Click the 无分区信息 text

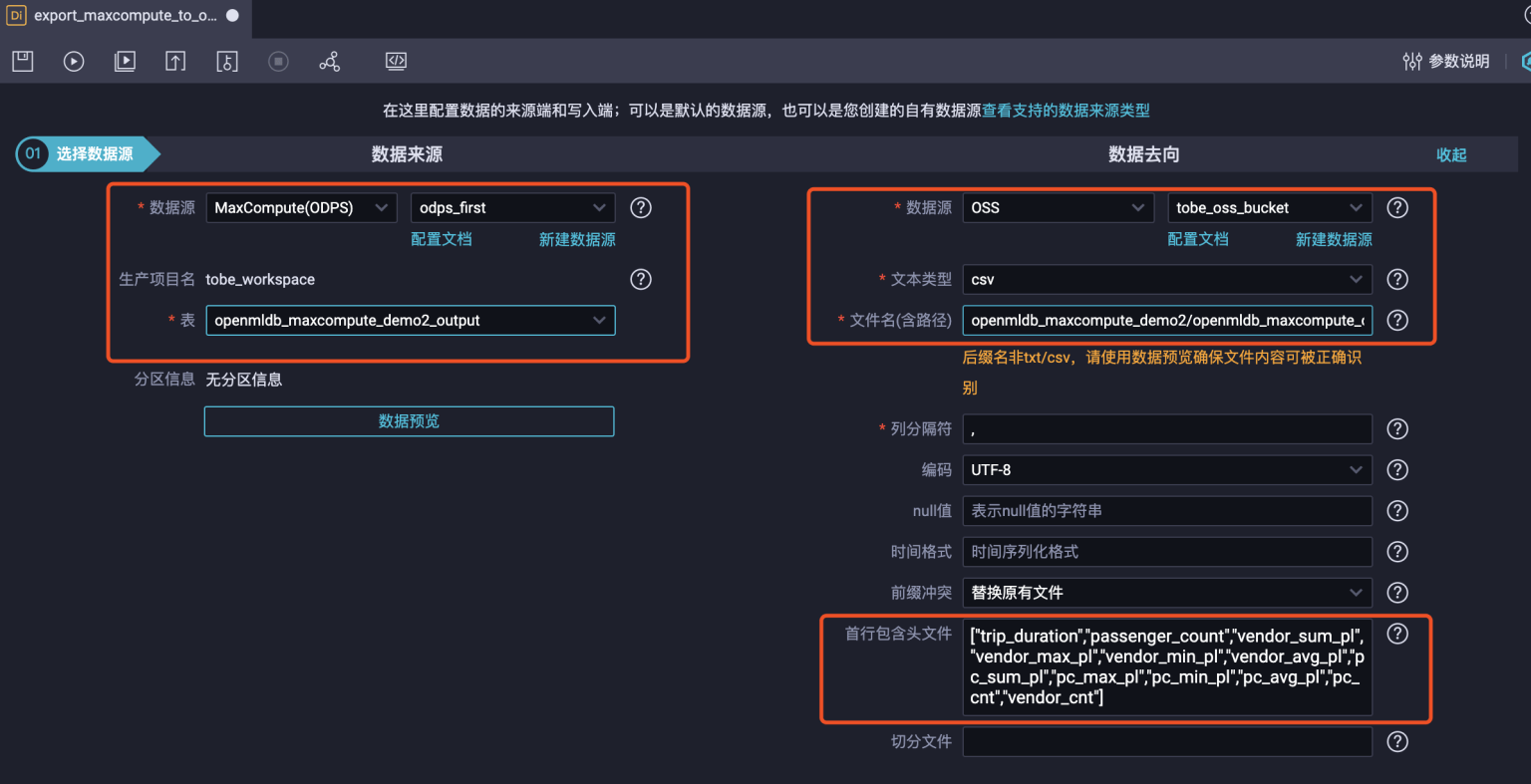tap(243, 380)
